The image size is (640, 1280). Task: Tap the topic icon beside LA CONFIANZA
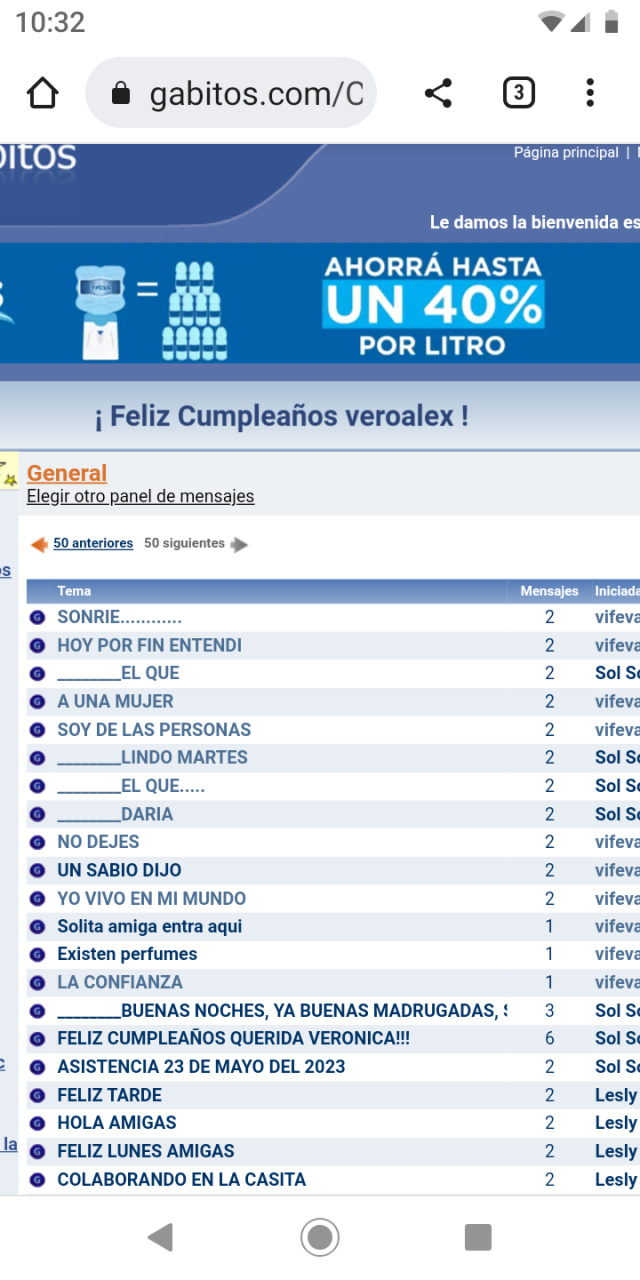click(38, 983)
